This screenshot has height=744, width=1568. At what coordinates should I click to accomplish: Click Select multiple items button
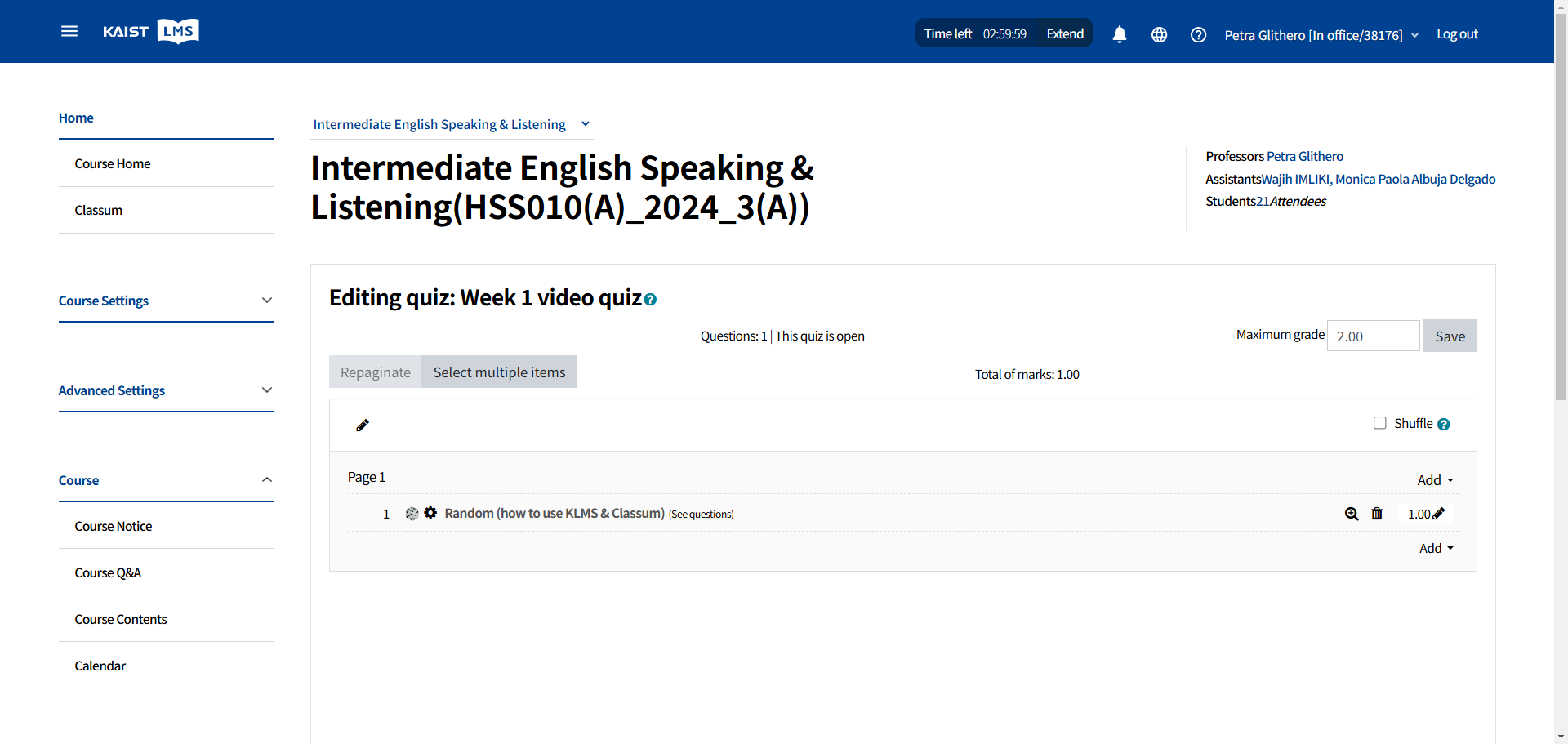pos(499,372)
